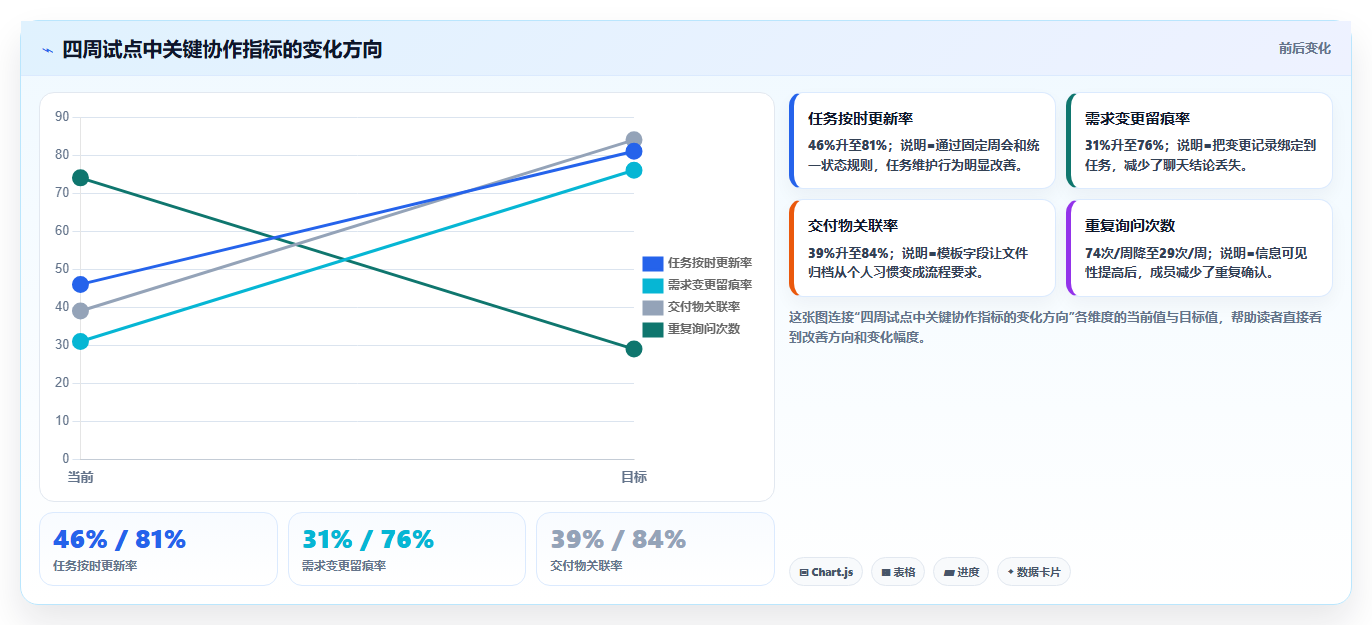This screenshot has width=1372, height=625.
Task: Click the 数据卡片 tag chip
Action: [1034, 572]
